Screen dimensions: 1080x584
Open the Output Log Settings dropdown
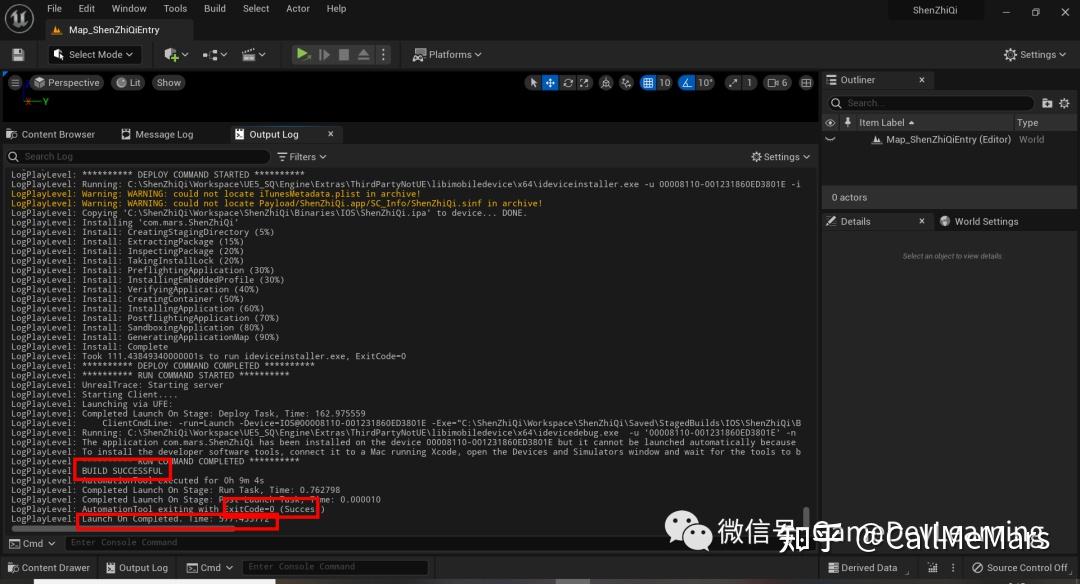click(780, 156)
